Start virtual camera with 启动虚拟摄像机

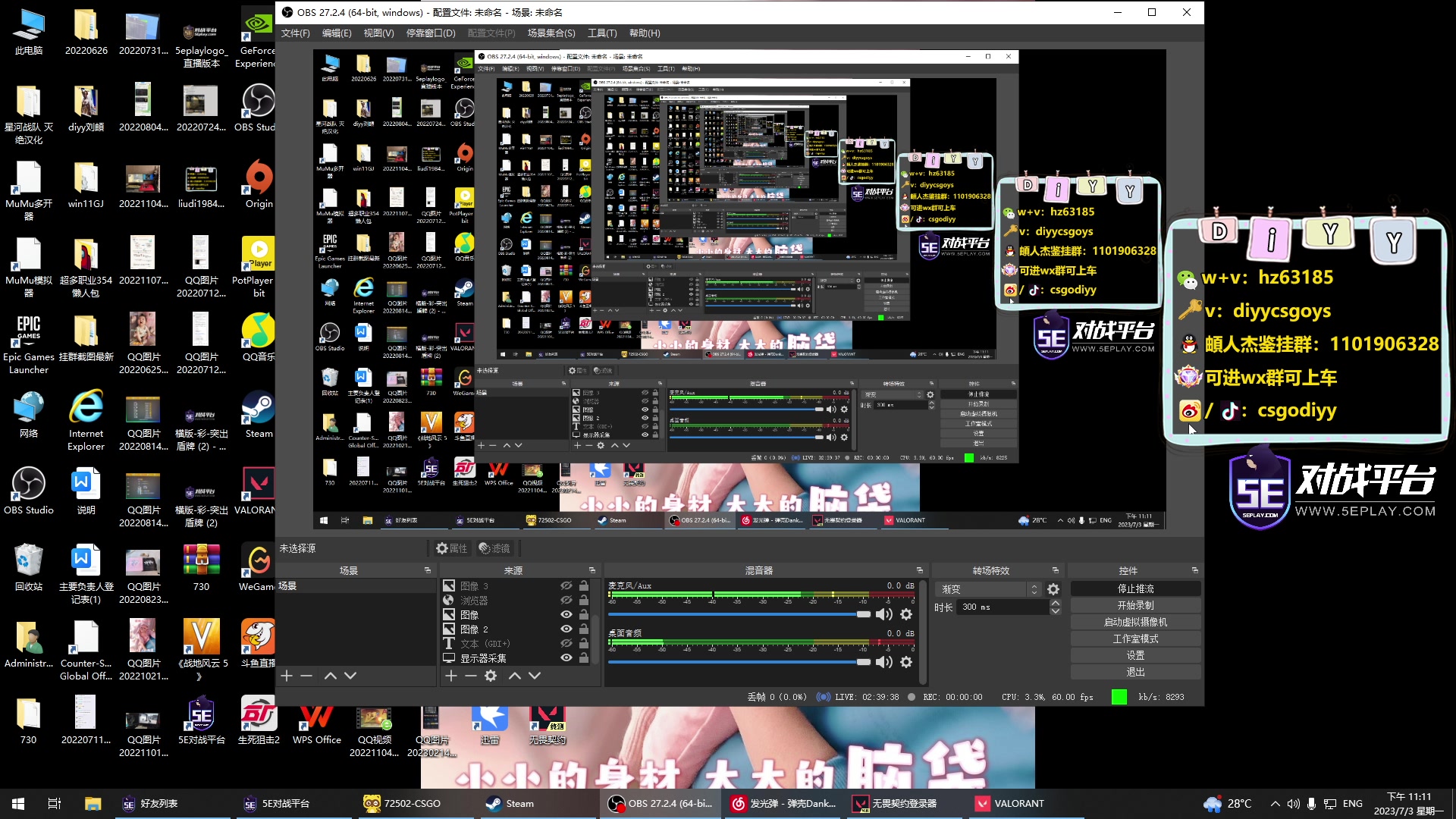click(1135, 623)
